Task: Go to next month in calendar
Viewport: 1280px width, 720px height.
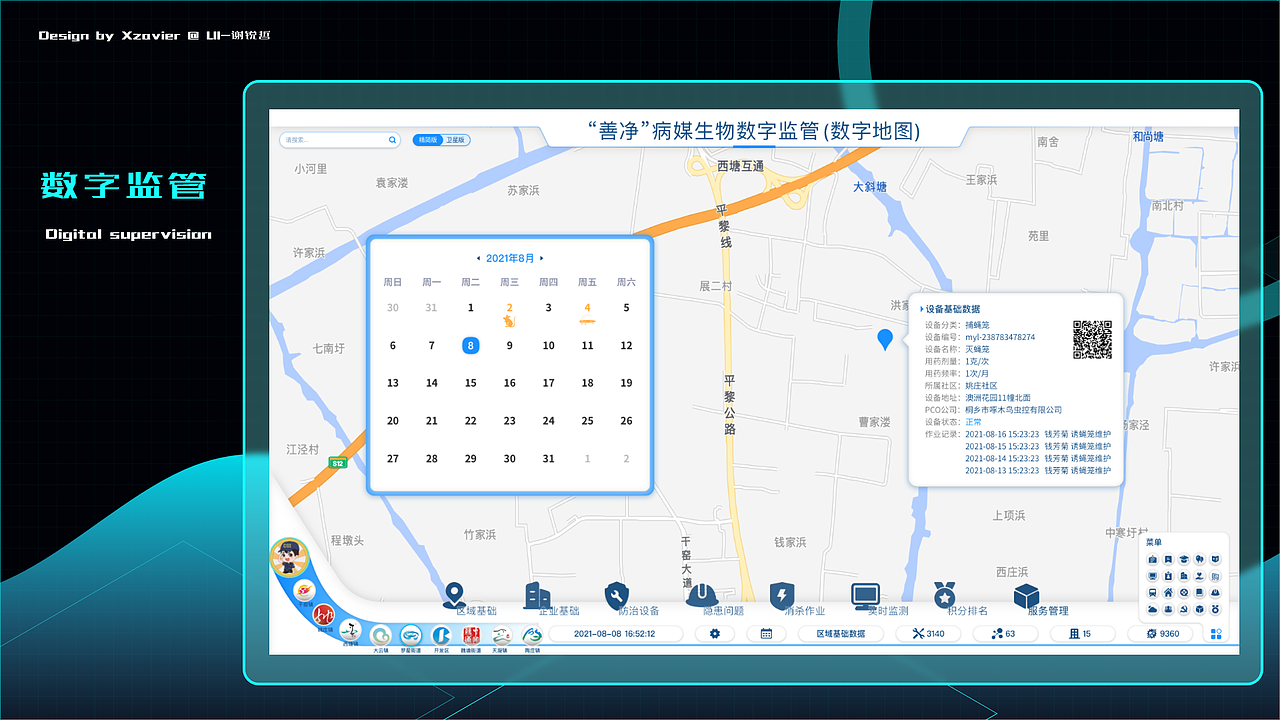Action: tap(542, 258)
